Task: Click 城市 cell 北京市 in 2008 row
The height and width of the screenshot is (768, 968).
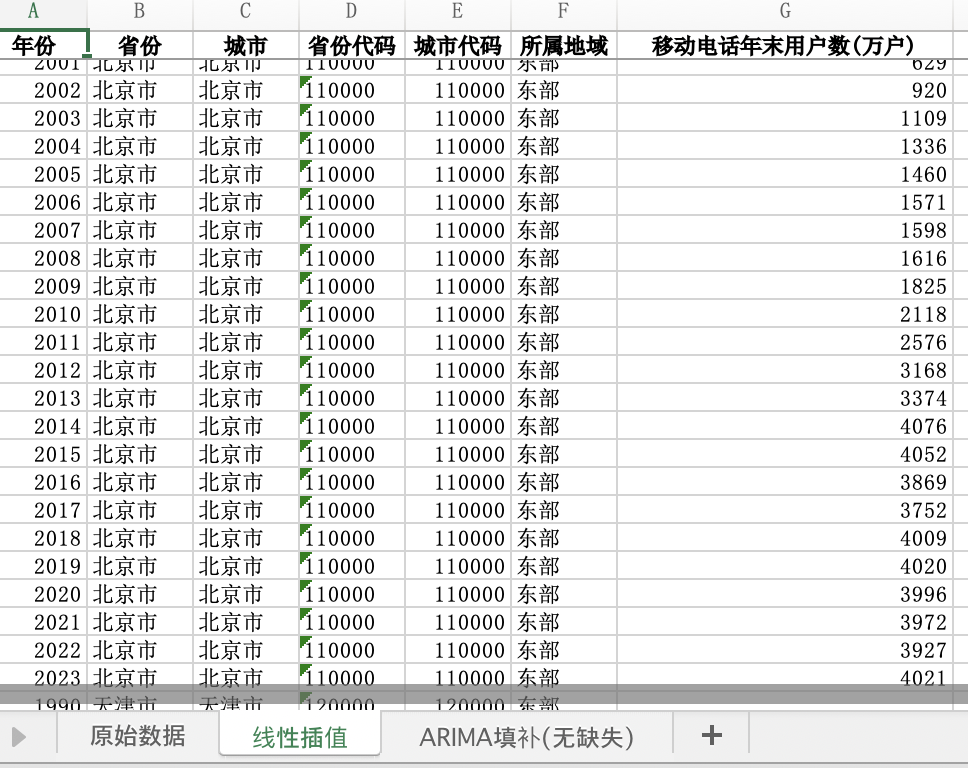Action: pyautogui.click(x=246, y=258)
